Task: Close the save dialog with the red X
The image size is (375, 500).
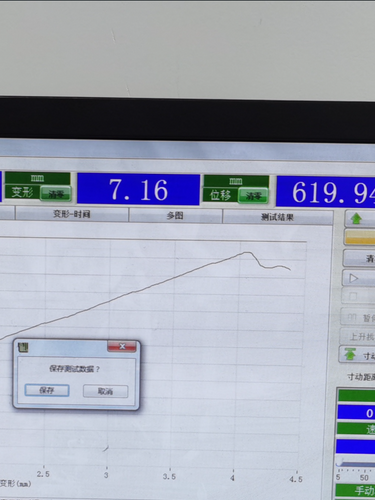Action: pyautogui.click(x=122, y=346)
